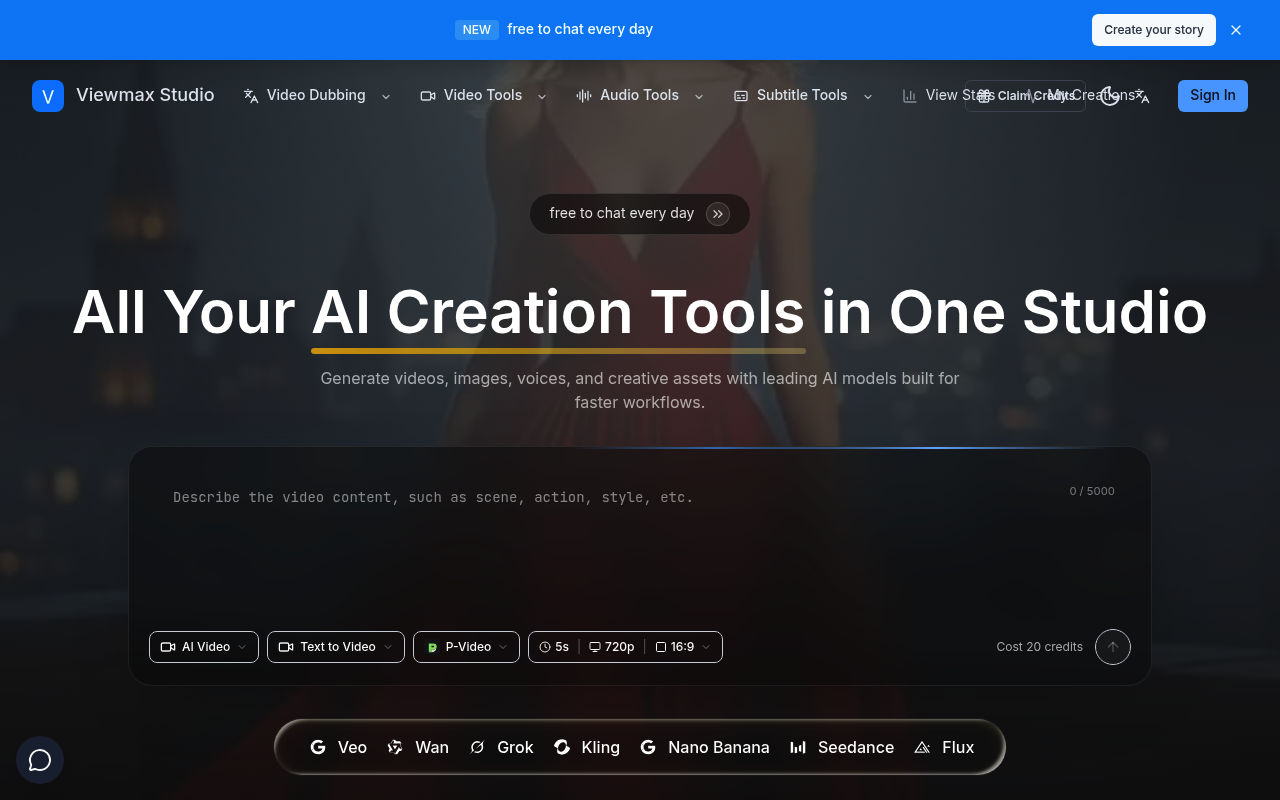The height and width of the screenshot is (800, 1280).
Task: Open the Audio Tools menu label
Action: point(639,95)
